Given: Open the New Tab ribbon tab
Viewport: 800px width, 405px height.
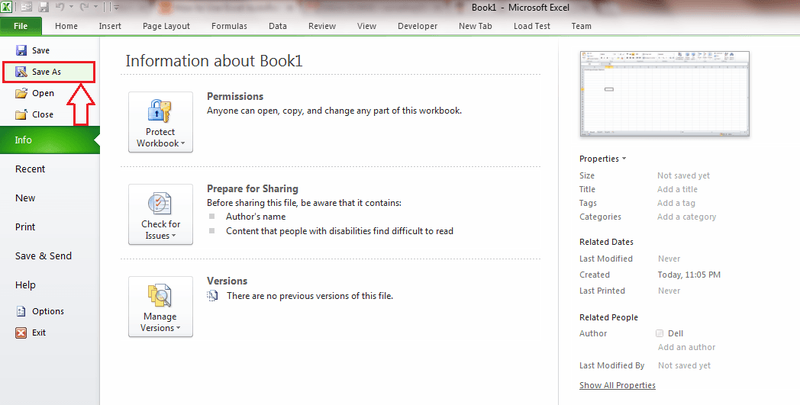Looking at the screenshot, I should click(475, 26).
